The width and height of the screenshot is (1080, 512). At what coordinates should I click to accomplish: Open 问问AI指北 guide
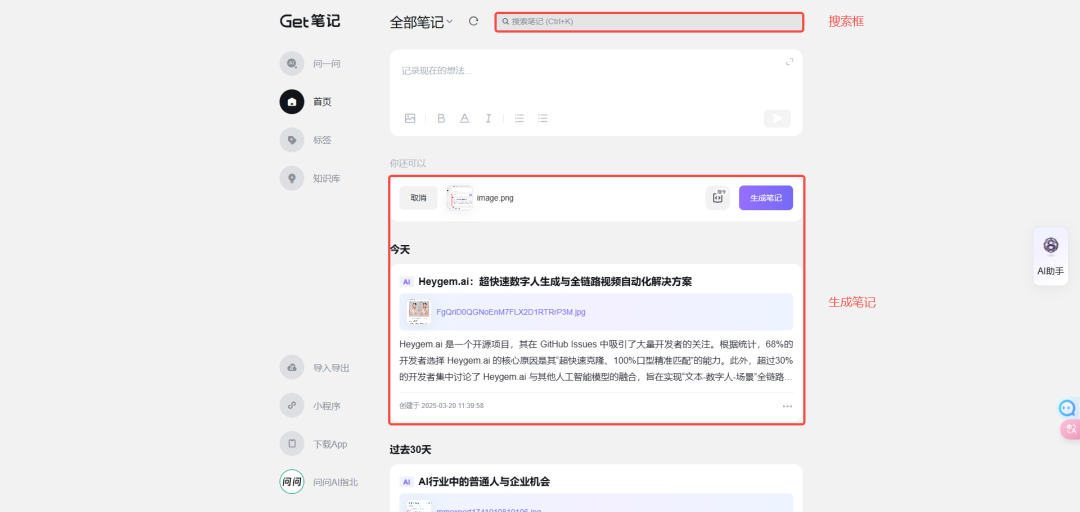click(x=319, y=482)
